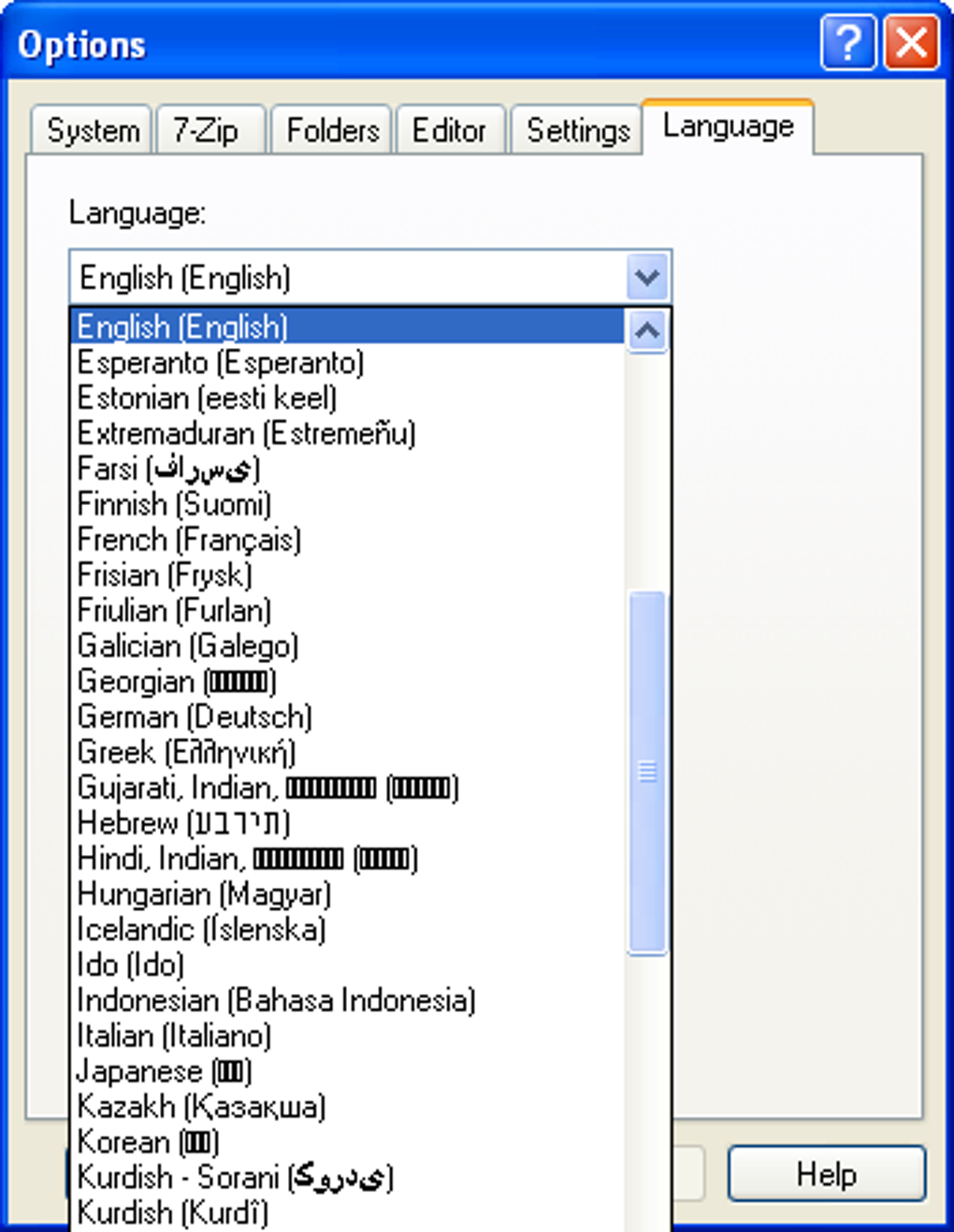Open the context help question mark button
This screenshot has width=954, height=1232.
(x=848, y=43)
